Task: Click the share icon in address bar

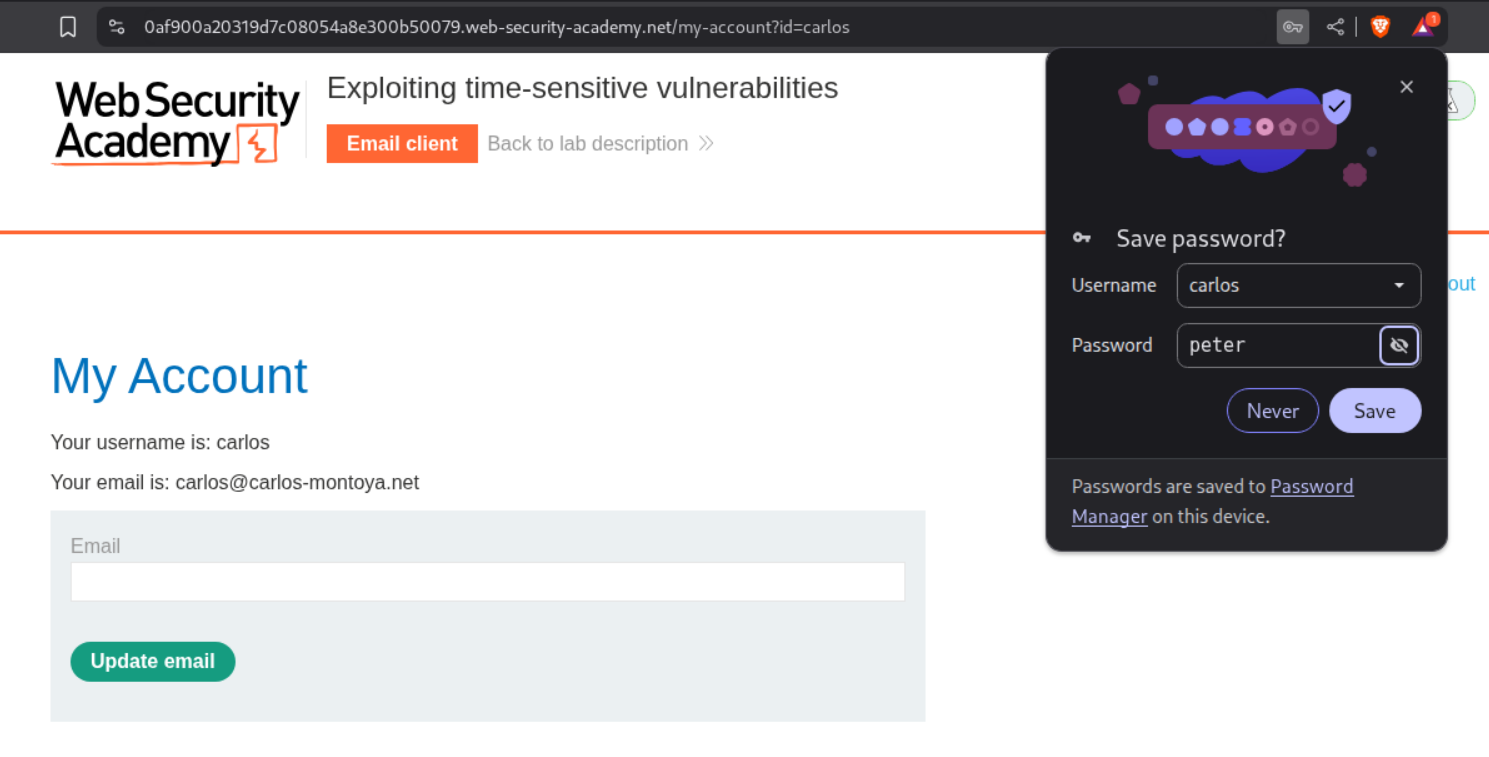Action: pyautogui.click(x=1335, y=27)
